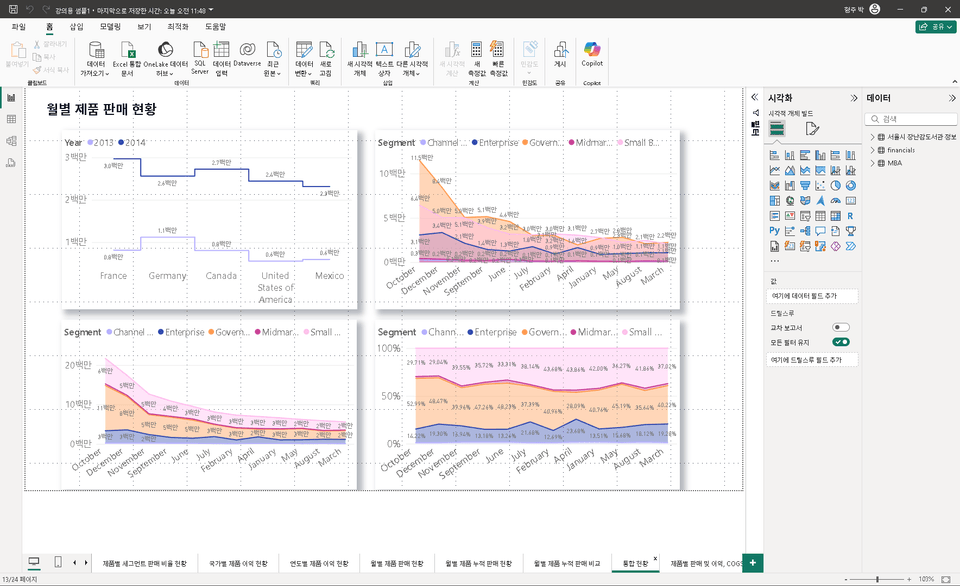The image size is (960, 586).
Task: Insert a 텍스트 상자 (text box)
Action: (x=384, y=59)
